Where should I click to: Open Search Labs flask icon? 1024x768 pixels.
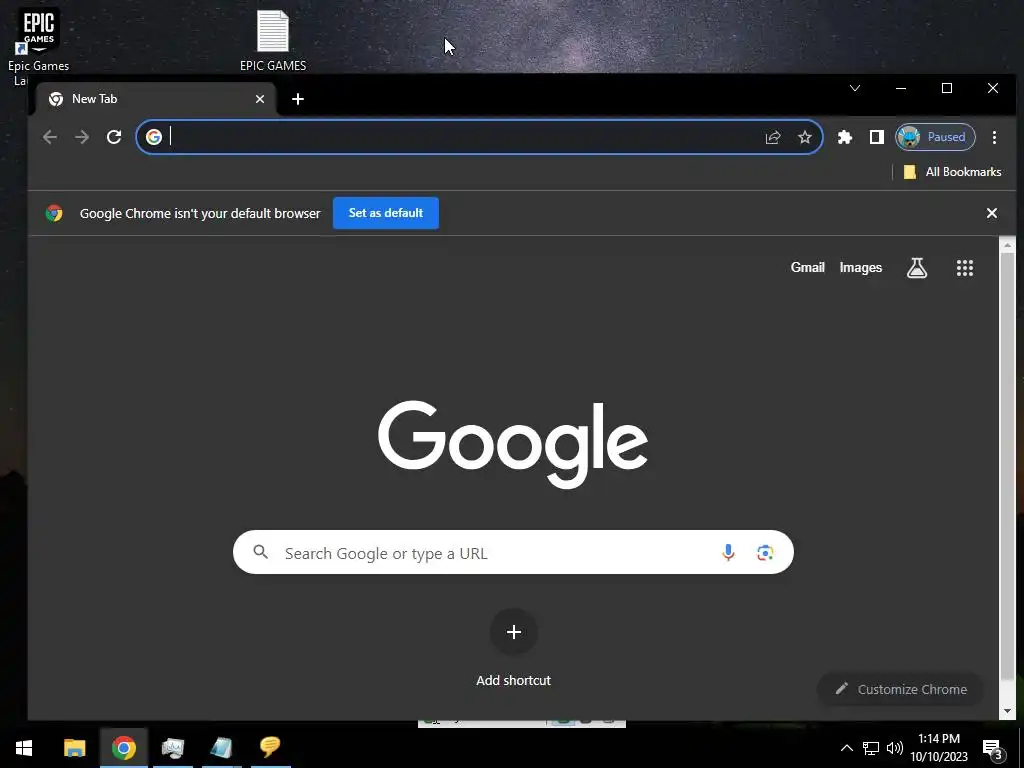coord(917,268)
